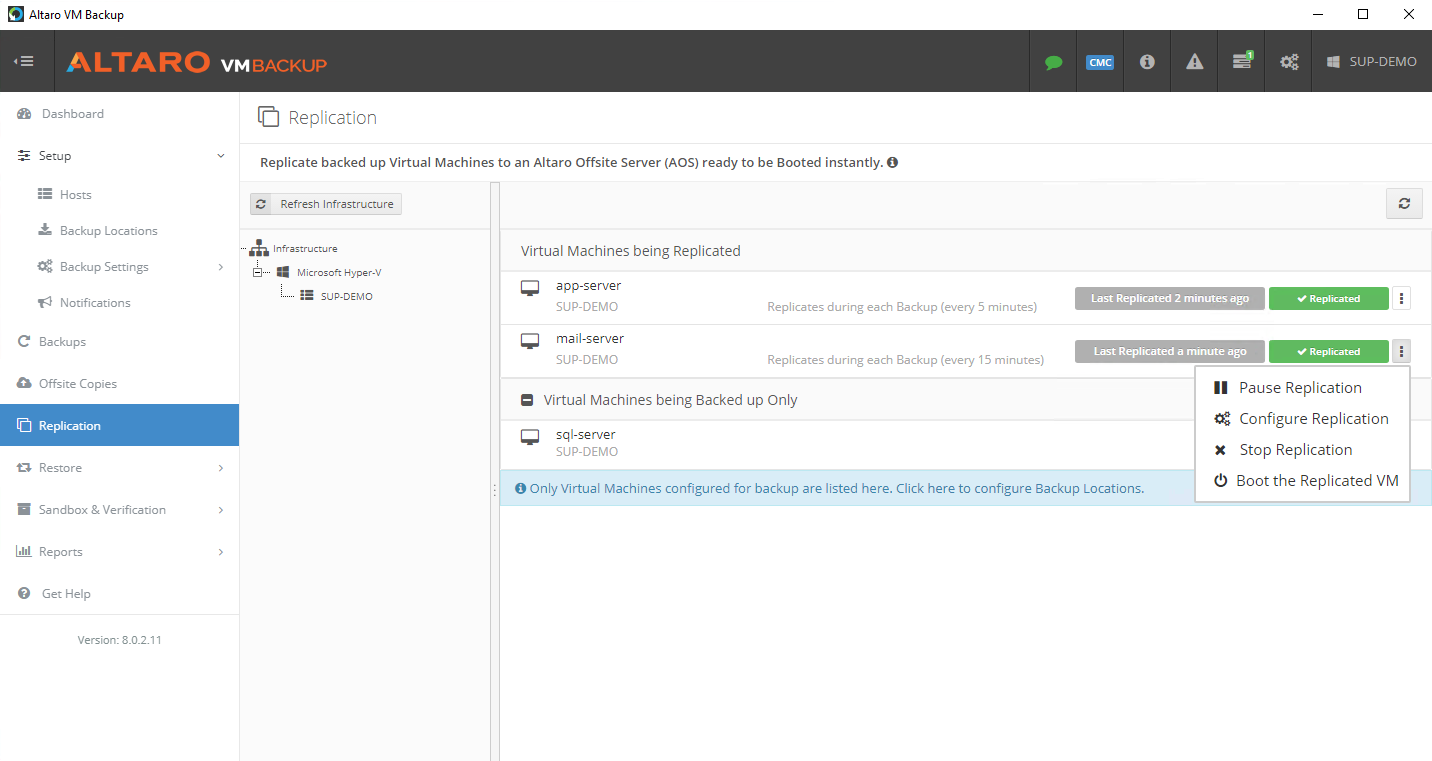This screenshot has width=1432, height=761.
Task: Select Replication in sidebar
Action: tap(119, 426)
